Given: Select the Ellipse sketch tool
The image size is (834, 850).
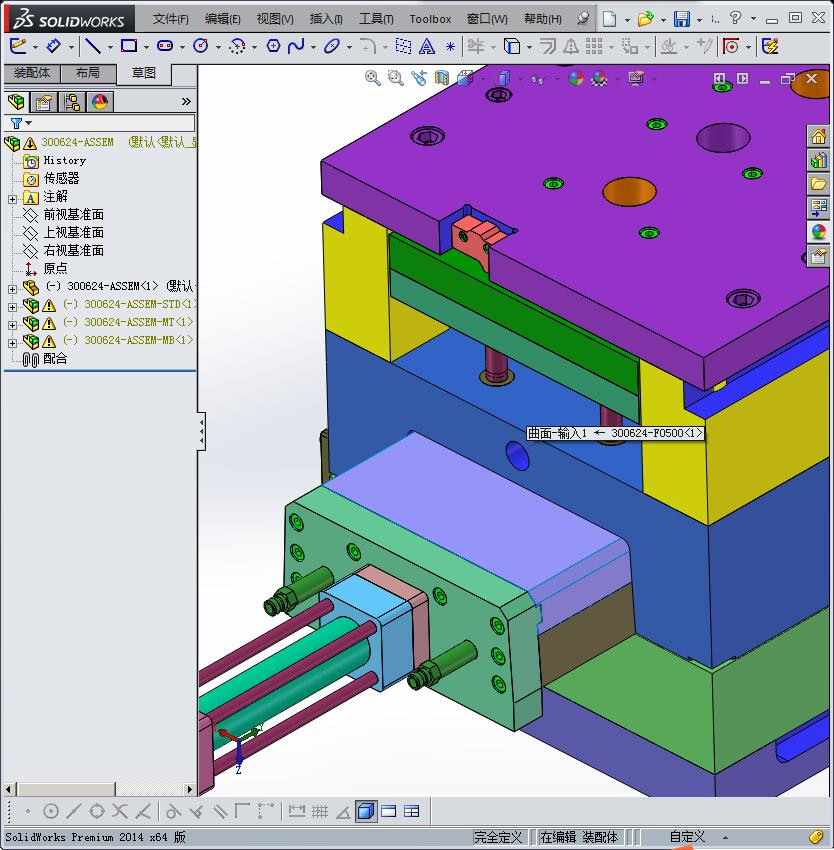Looking at the screenshot, I should click(x=331, y=46).
